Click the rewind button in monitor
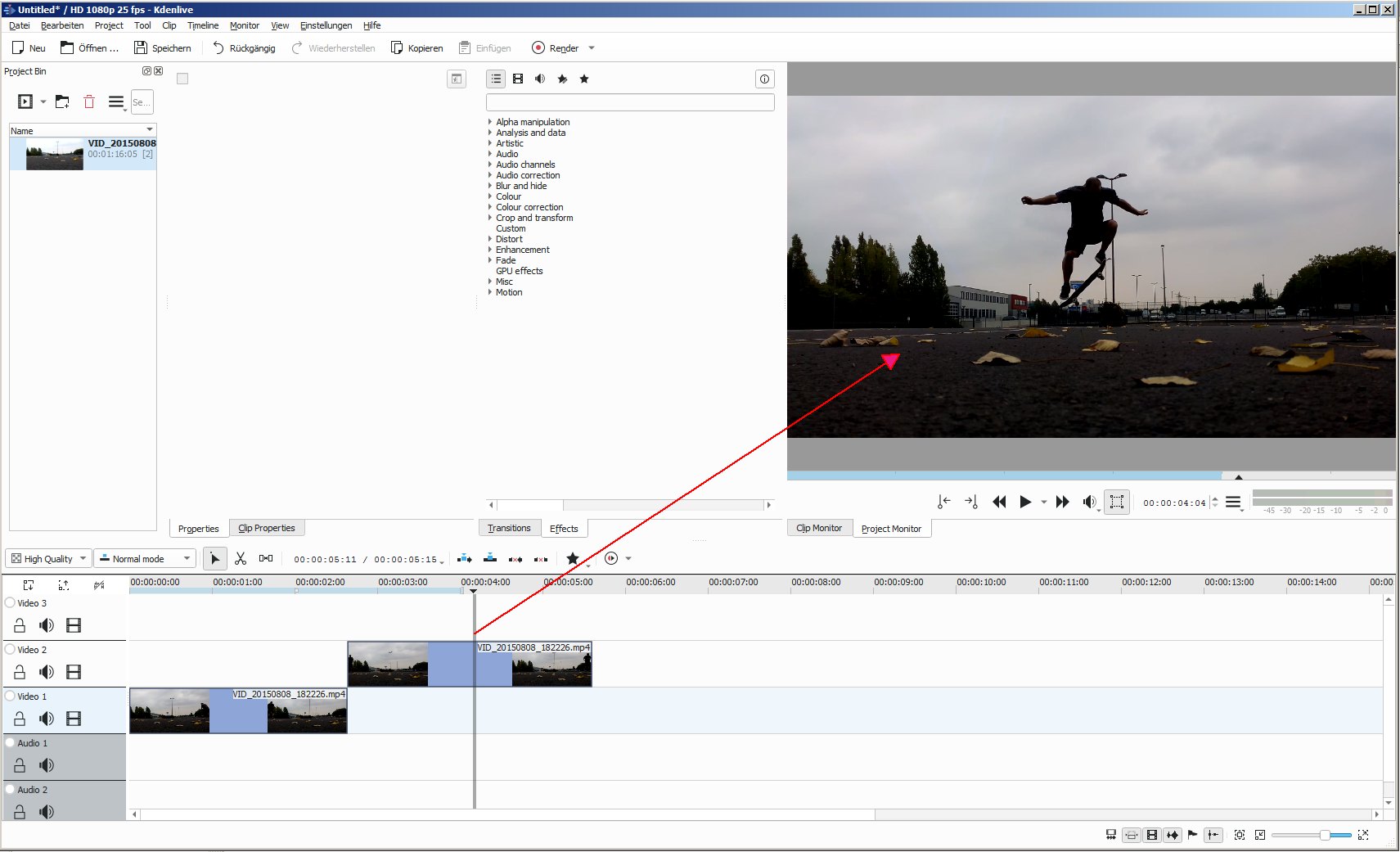Screen dimensions: 1400x852 point(999,502)
